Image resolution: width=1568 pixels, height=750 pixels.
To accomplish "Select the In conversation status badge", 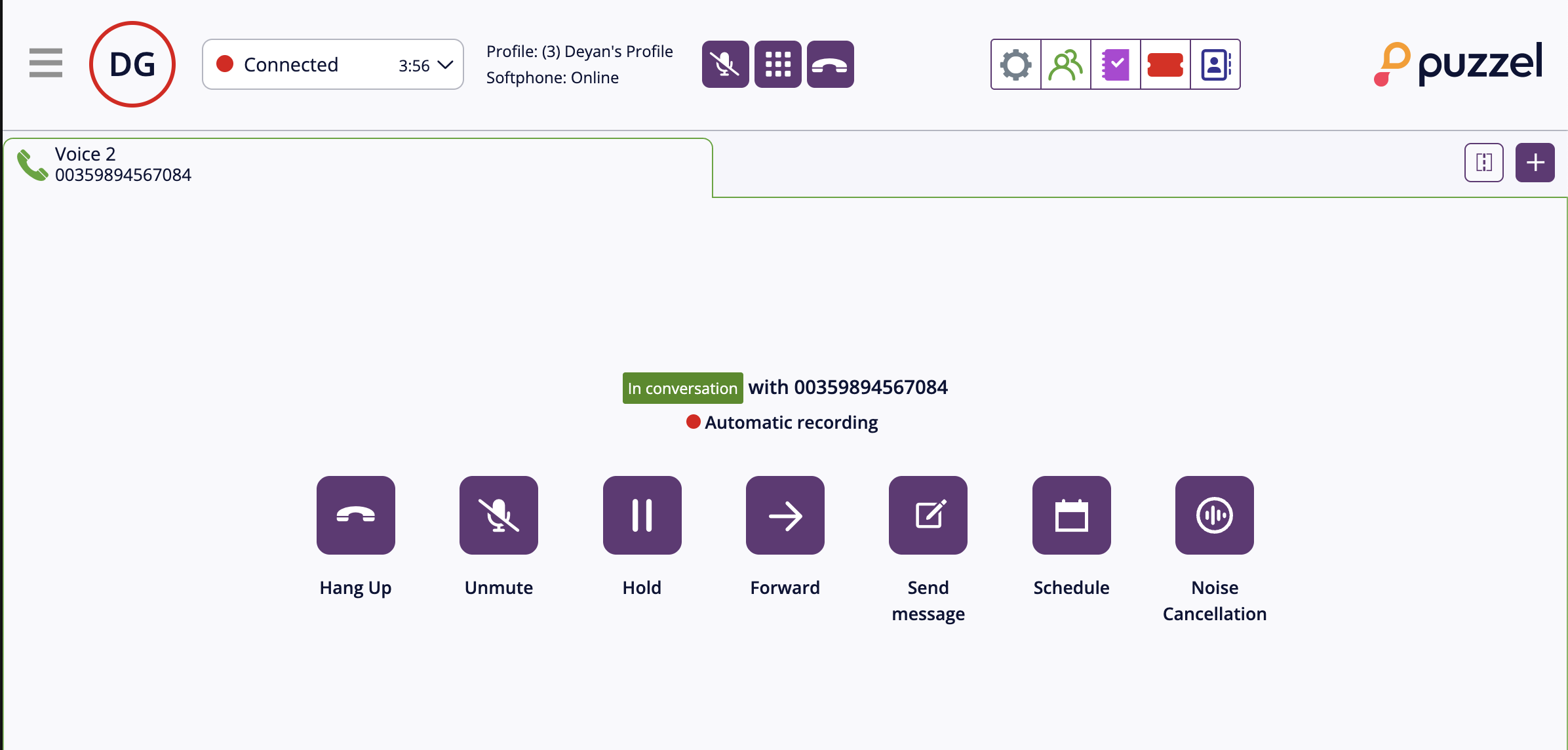I will pyautogui.click(x=682, y=387).
